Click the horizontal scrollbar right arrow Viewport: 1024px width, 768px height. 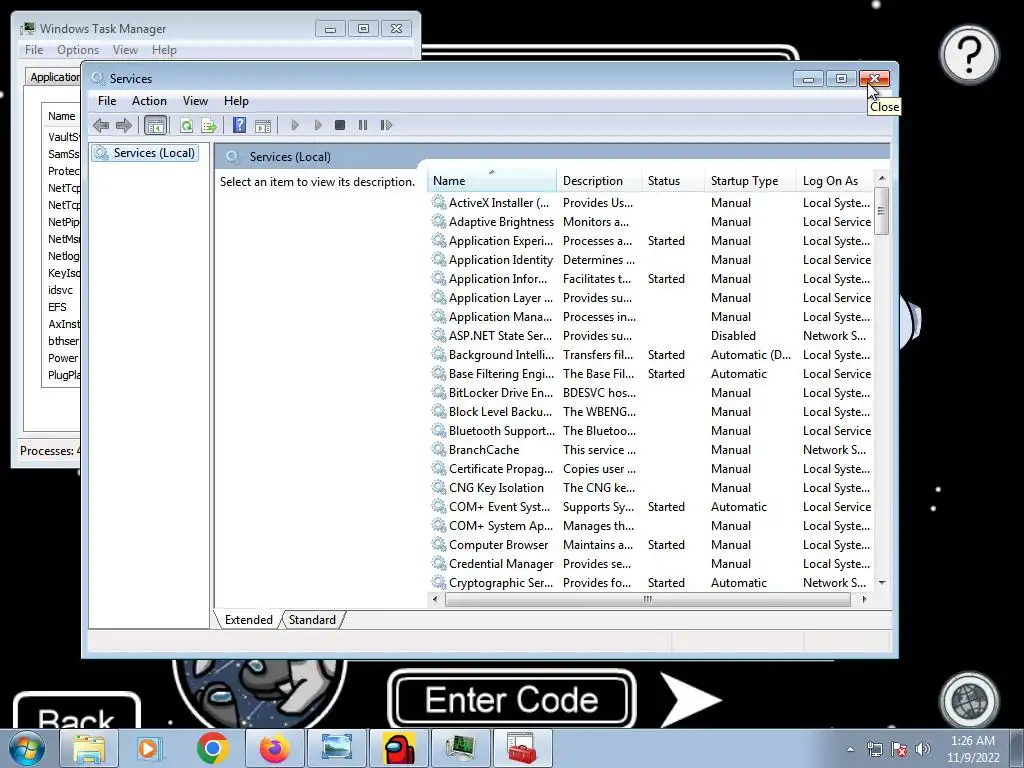coord(864,600)
